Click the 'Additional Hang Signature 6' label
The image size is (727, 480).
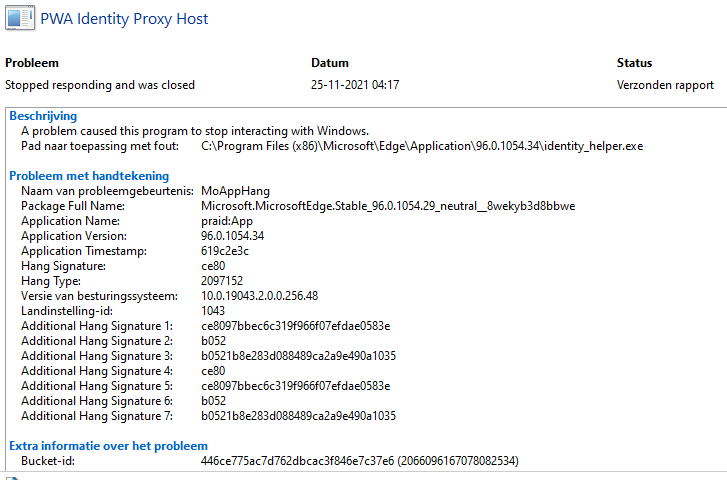97,401
